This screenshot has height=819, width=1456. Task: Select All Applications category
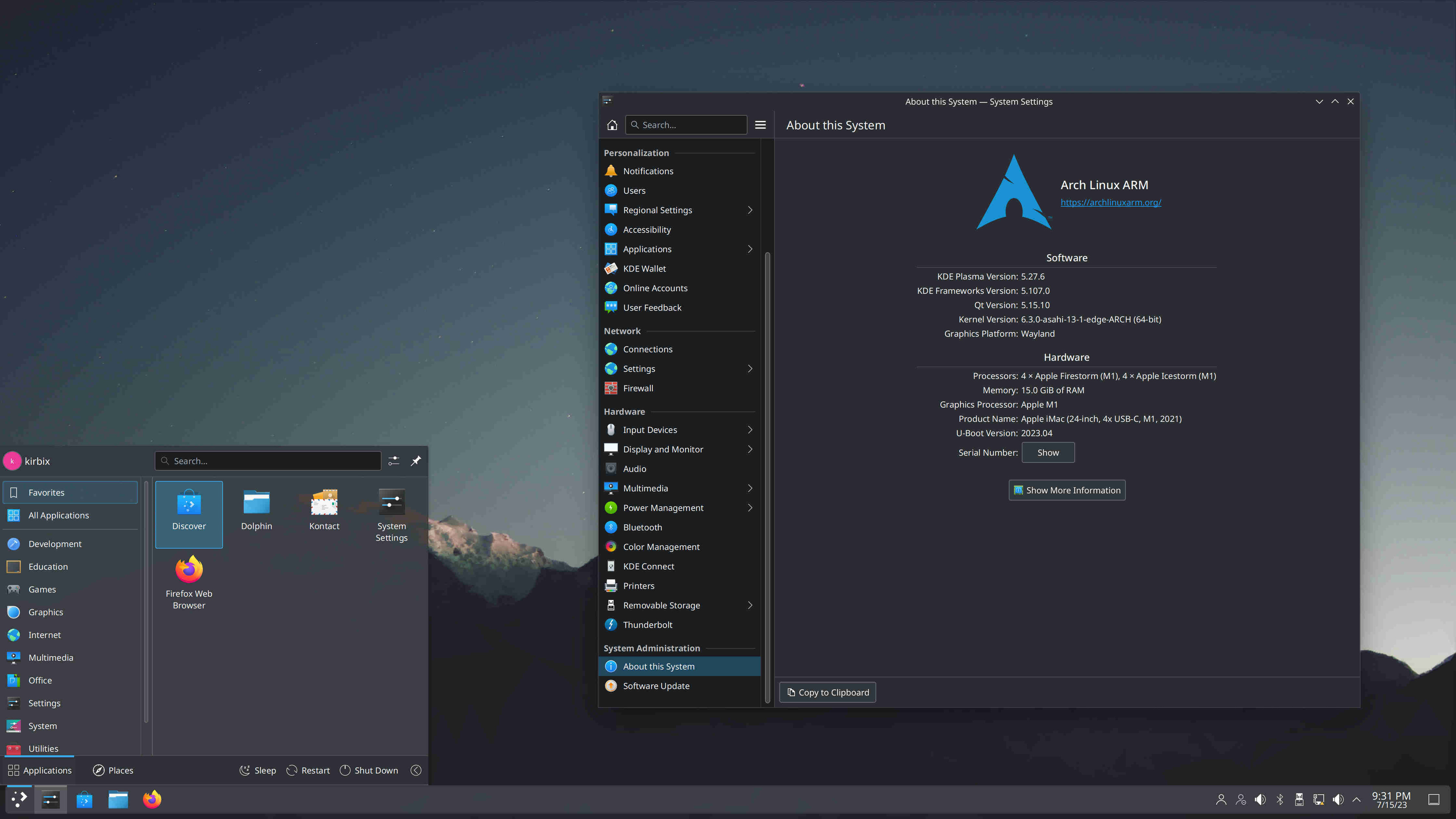59,515
